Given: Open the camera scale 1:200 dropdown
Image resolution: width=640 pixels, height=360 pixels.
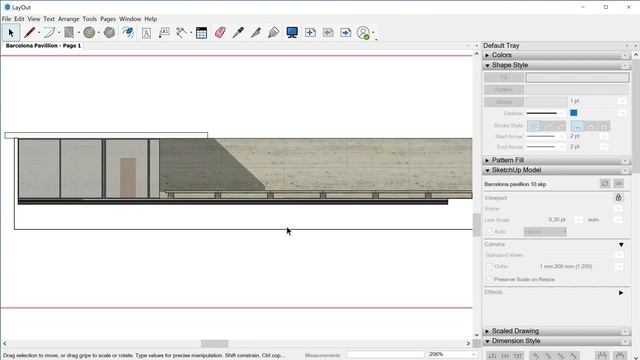Looking at the screenshot, I should (x=619, y=267).
